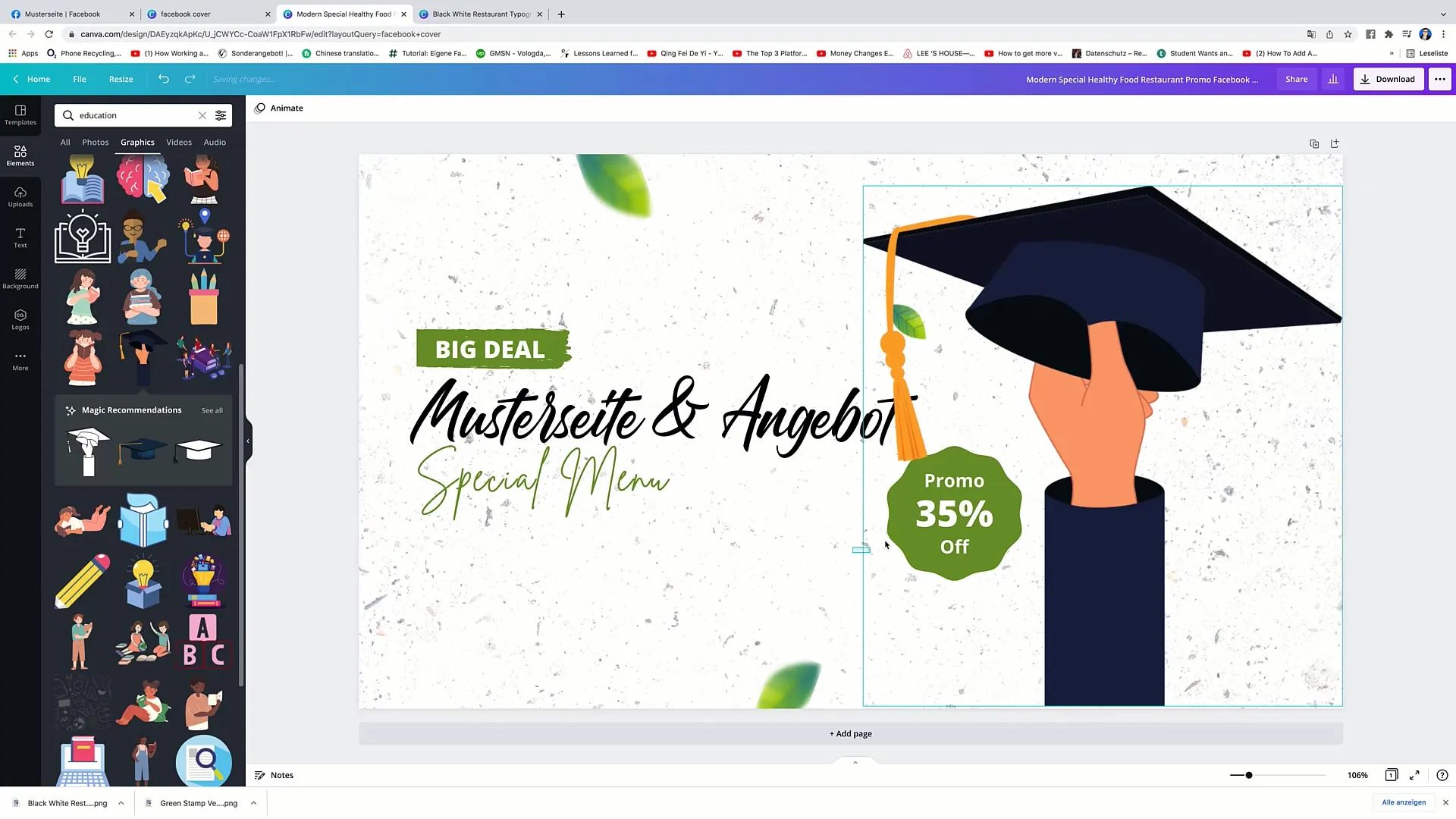
Task: Reload the browser page
Action: (49, 34)
